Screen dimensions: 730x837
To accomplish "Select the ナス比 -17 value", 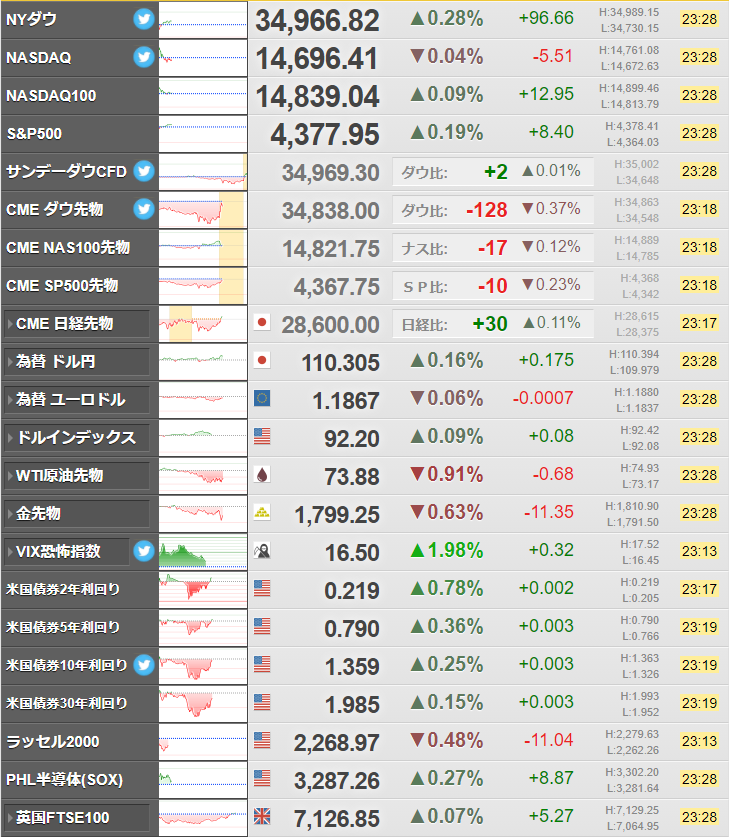I will 493,248.
